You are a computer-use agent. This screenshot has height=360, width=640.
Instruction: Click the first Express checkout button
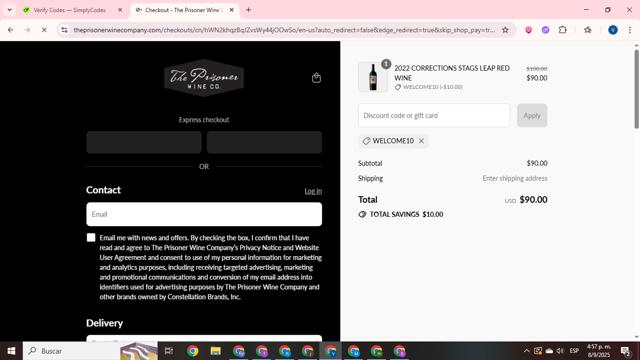(x=144, y=142)
